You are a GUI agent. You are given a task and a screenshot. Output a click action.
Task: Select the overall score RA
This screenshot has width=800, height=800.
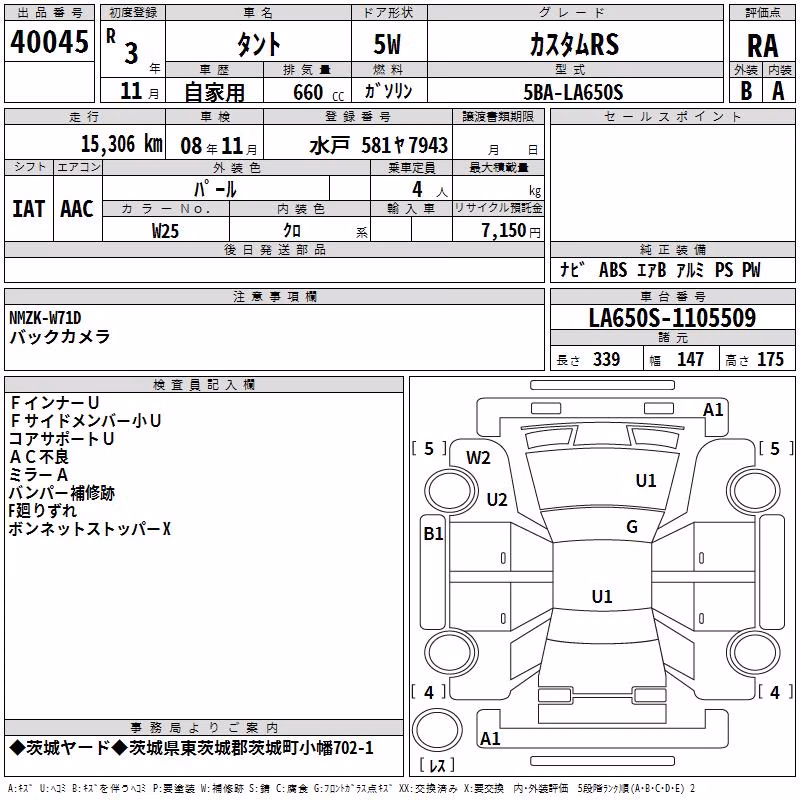[763, 46]
